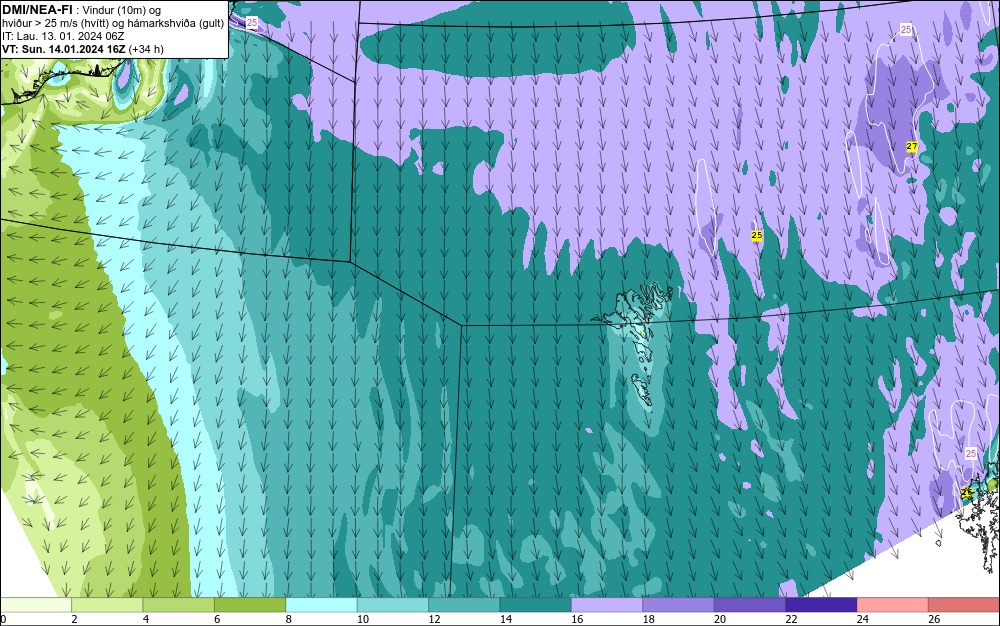Click the "DMI/NEA-FI" title text

pyautogui.click(x=37, y=10)
